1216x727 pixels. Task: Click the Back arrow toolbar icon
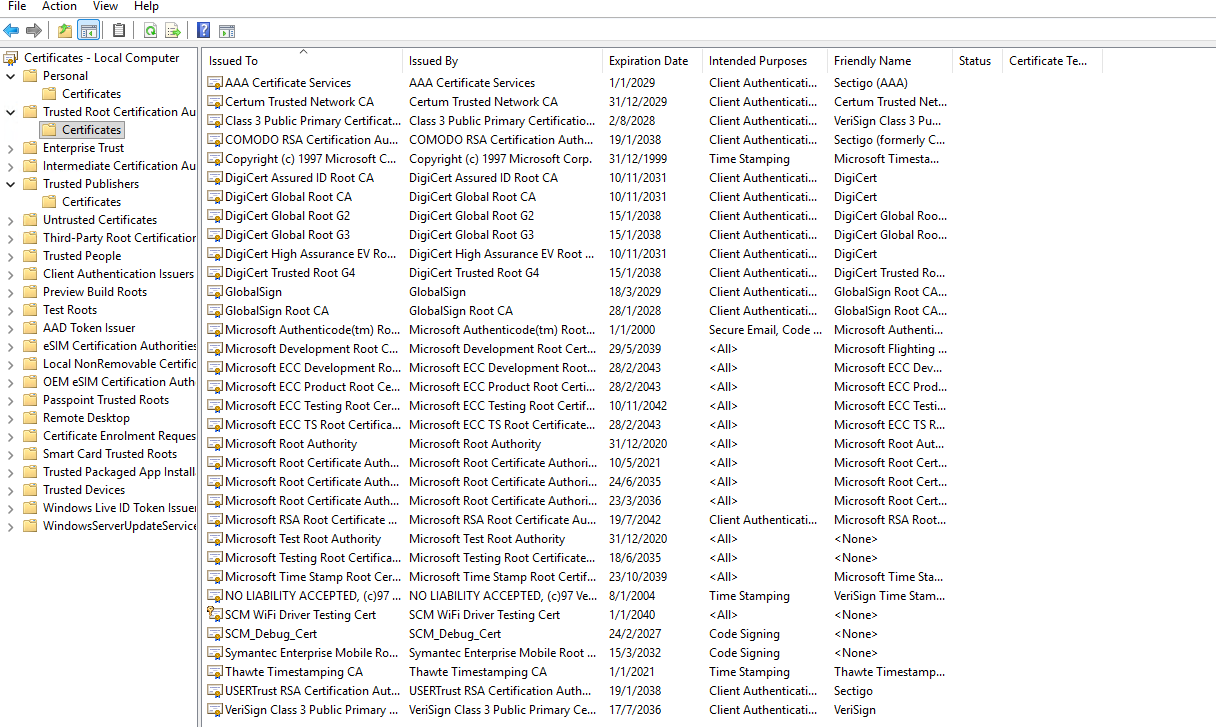12,31
